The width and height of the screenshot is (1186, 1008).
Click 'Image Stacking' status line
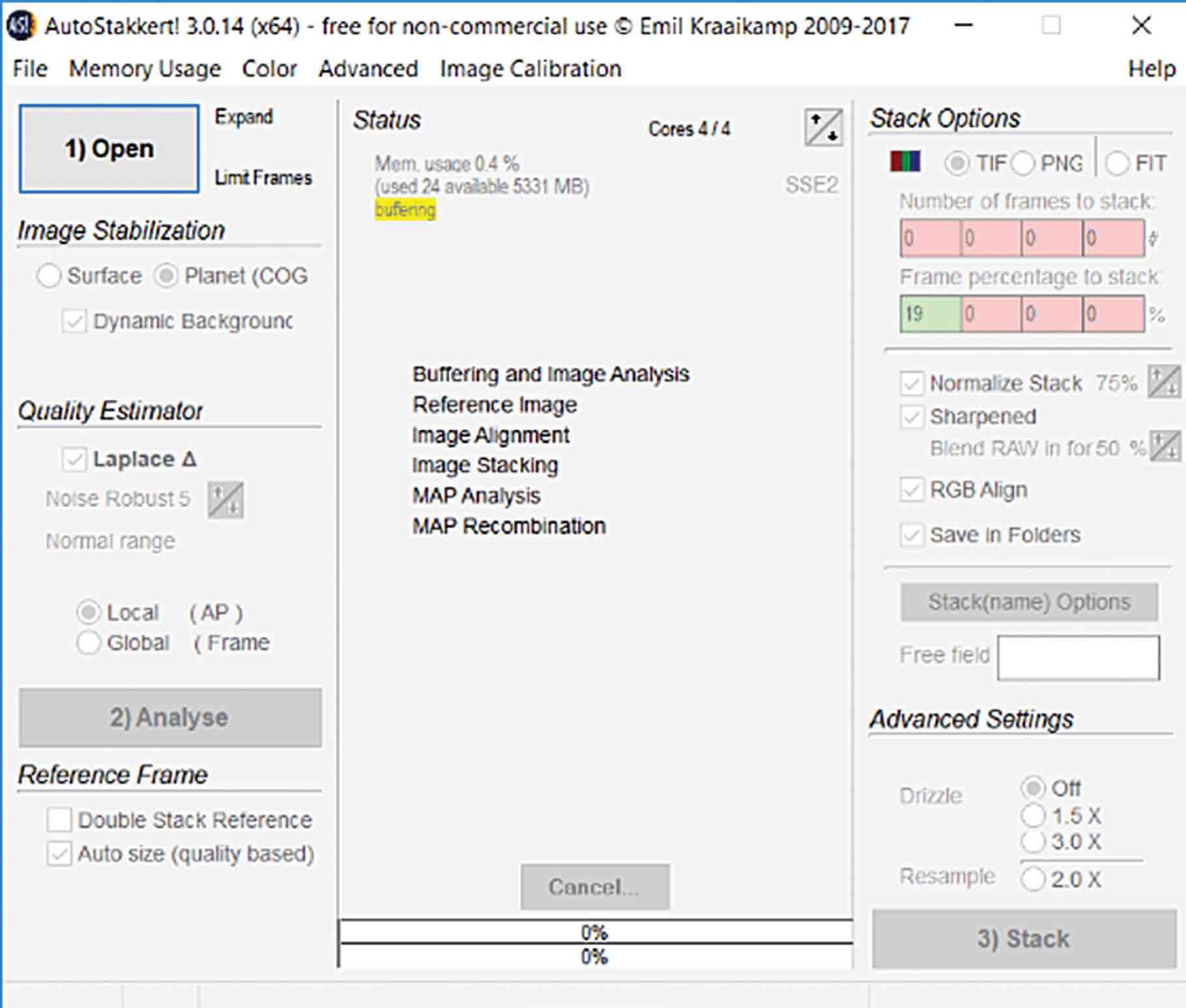pyautogui.click(x=485, y=465)
